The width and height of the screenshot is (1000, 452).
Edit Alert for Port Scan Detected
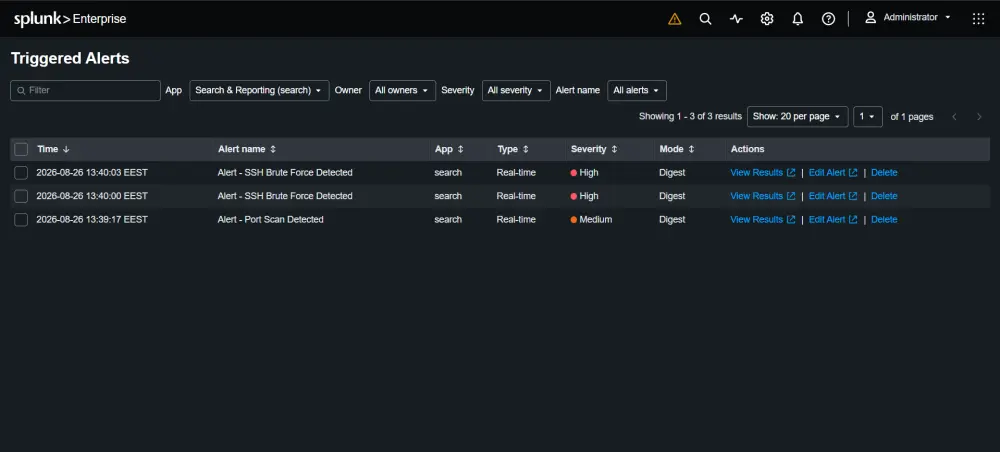(x=833, y=220)
